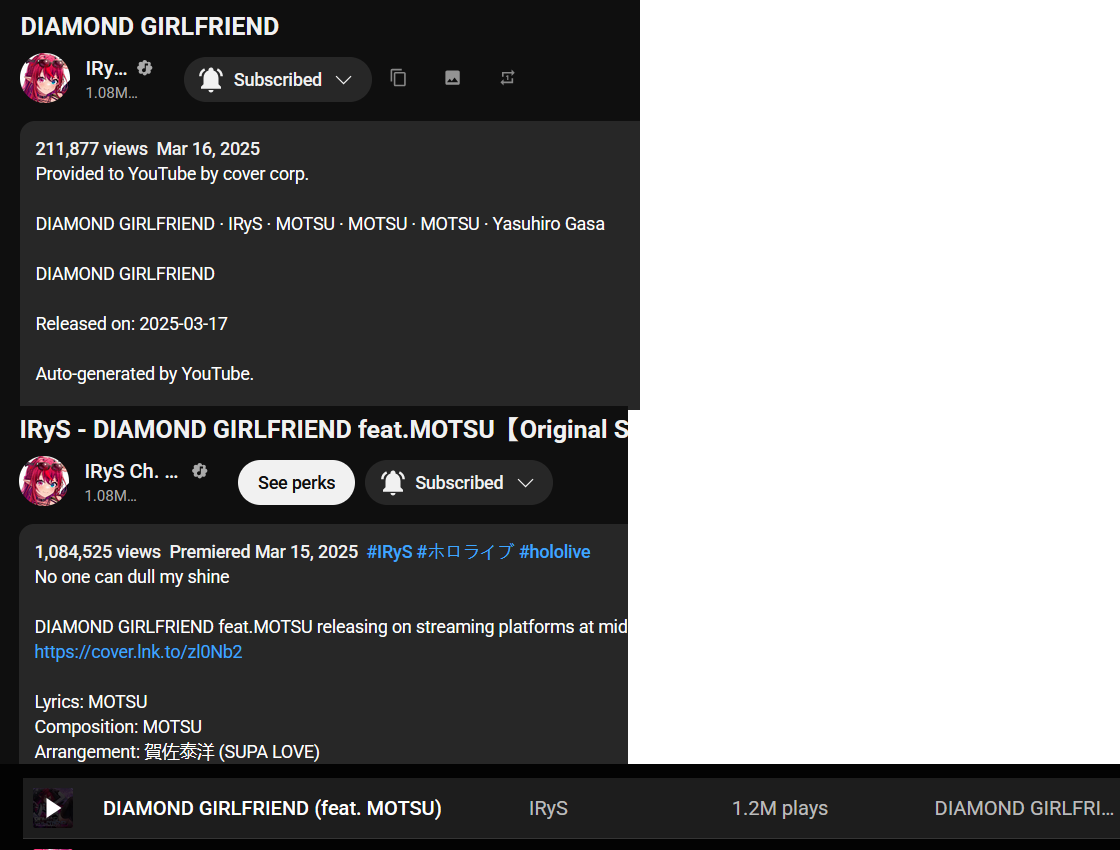Click the #ホロライブ hashtag
Screen dimensions: 1120x850
click(465, 551)
